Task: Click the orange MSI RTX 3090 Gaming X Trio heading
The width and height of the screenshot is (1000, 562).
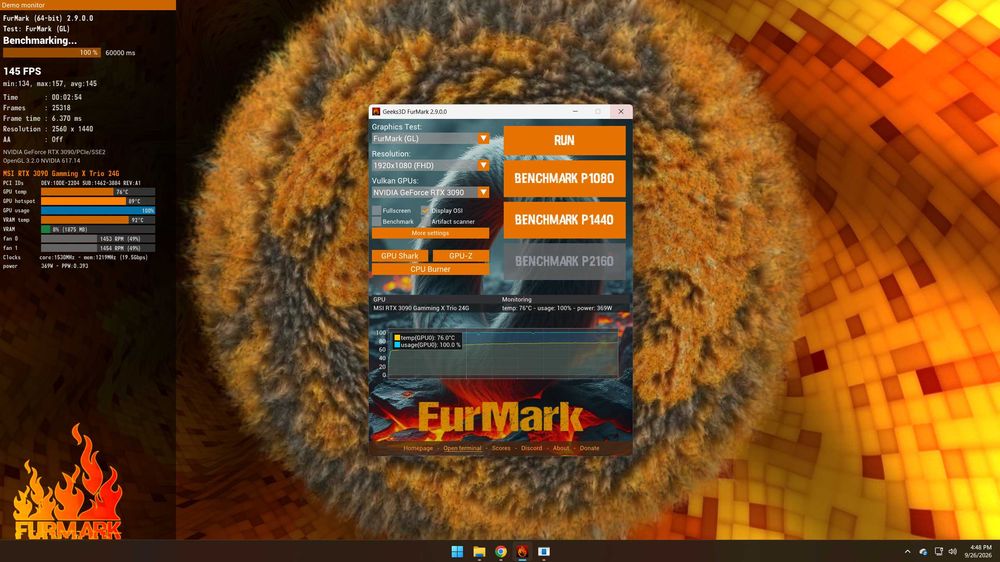Action: click(x=61, y=174)
